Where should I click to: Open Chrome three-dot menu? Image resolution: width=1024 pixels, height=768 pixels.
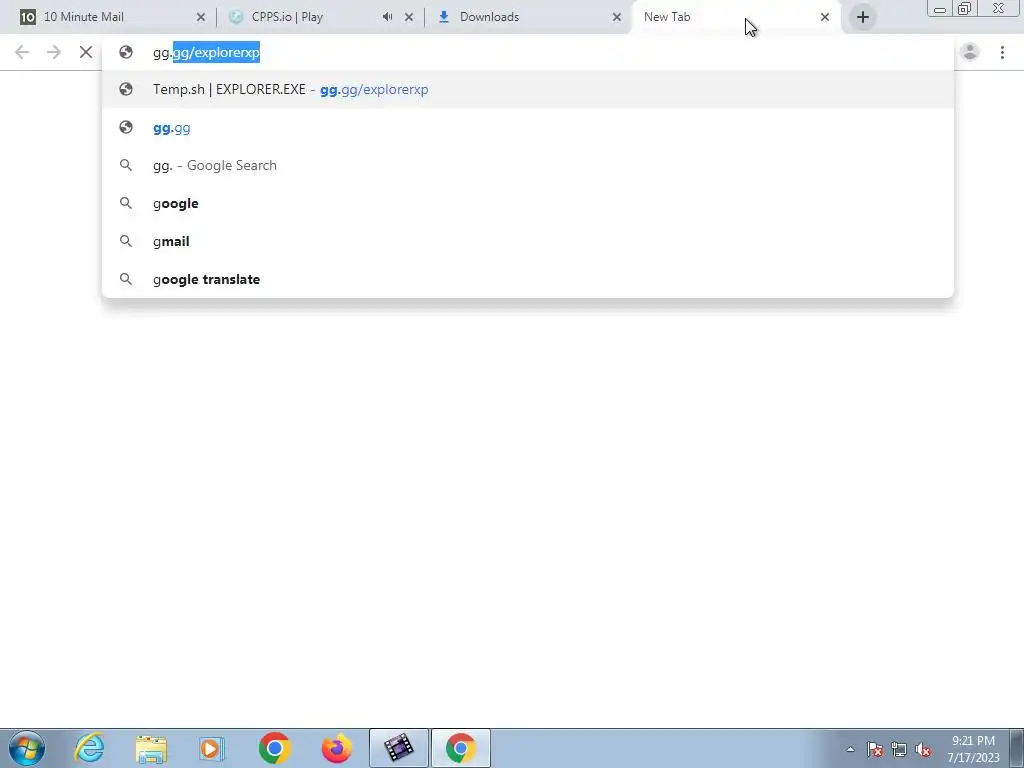1002,52
